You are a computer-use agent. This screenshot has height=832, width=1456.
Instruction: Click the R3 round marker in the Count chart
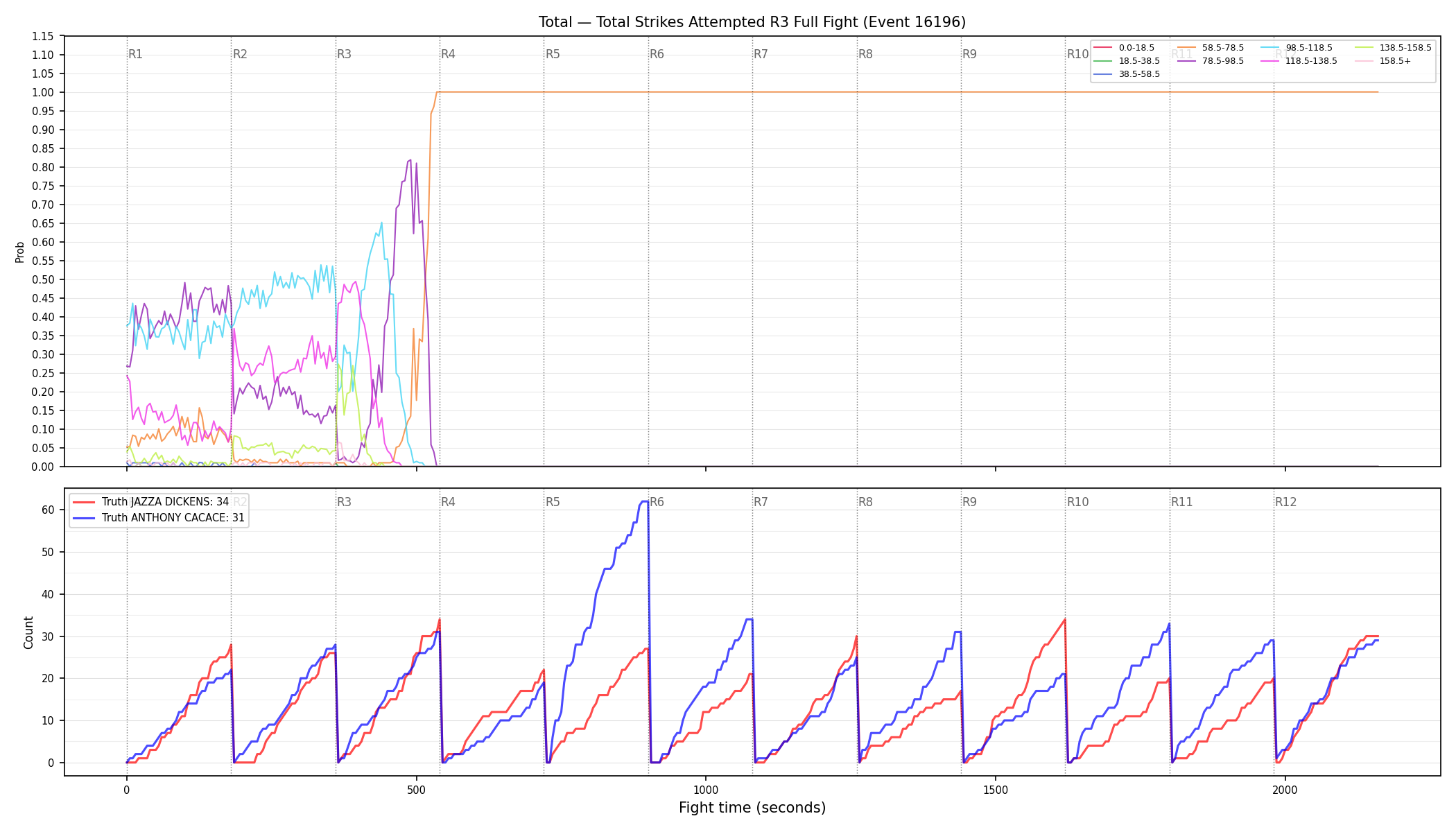[x=344, y=502]
